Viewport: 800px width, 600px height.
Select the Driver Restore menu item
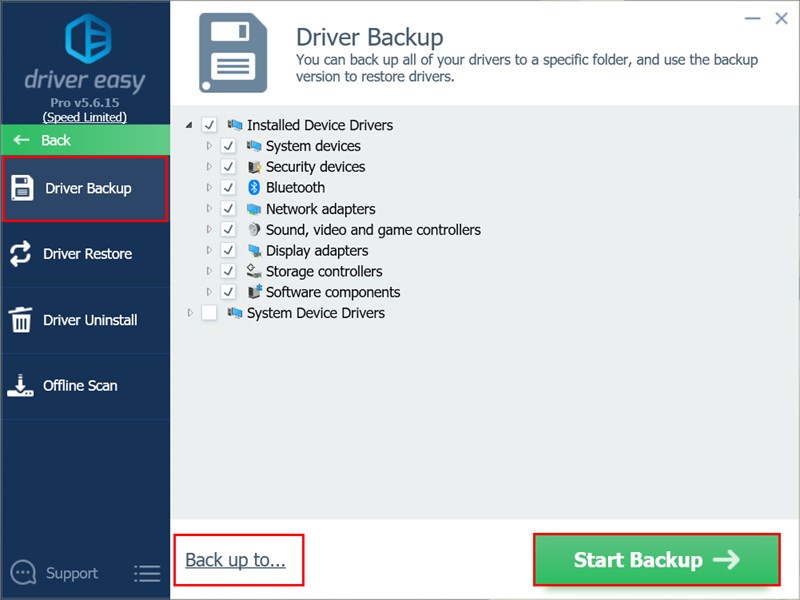[87, 254]
